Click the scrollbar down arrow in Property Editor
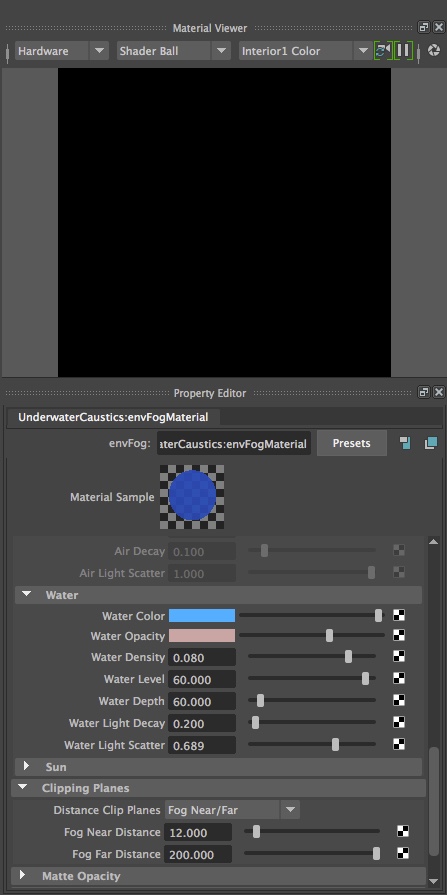 coord(433,881)
